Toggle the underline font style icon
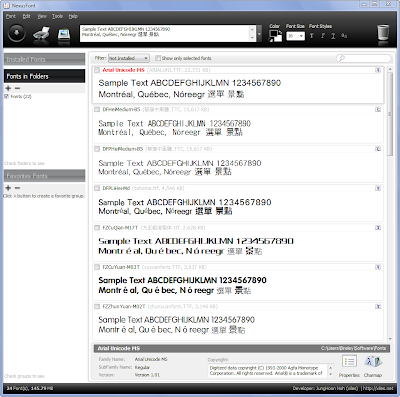 [333, 36]
